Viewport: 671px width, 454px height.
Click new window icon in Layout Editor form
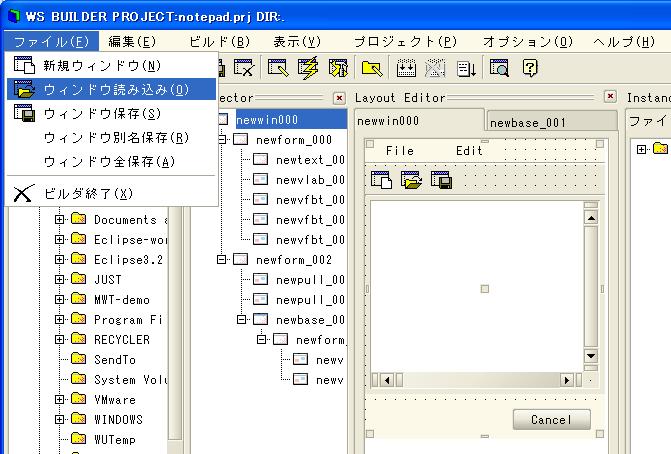381,180
